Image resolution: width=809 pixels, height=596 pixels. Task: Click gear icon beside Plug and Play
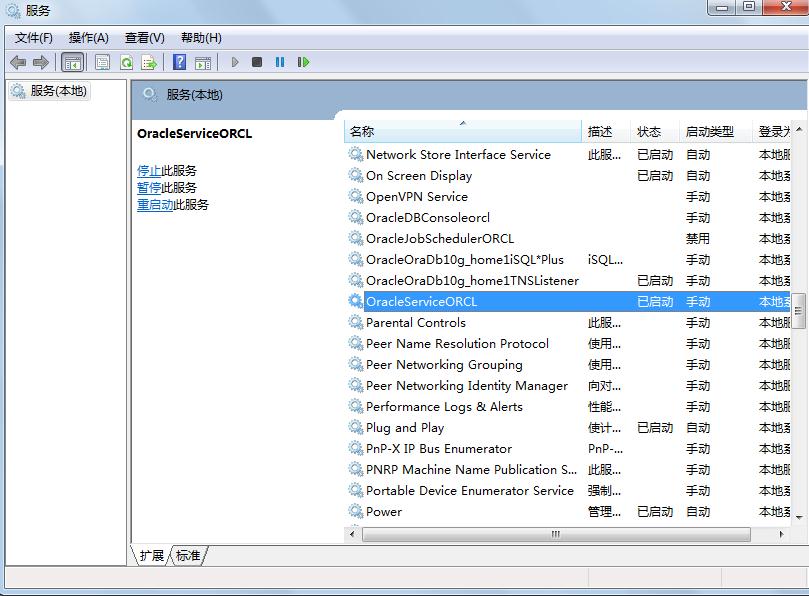coord(355,428)
